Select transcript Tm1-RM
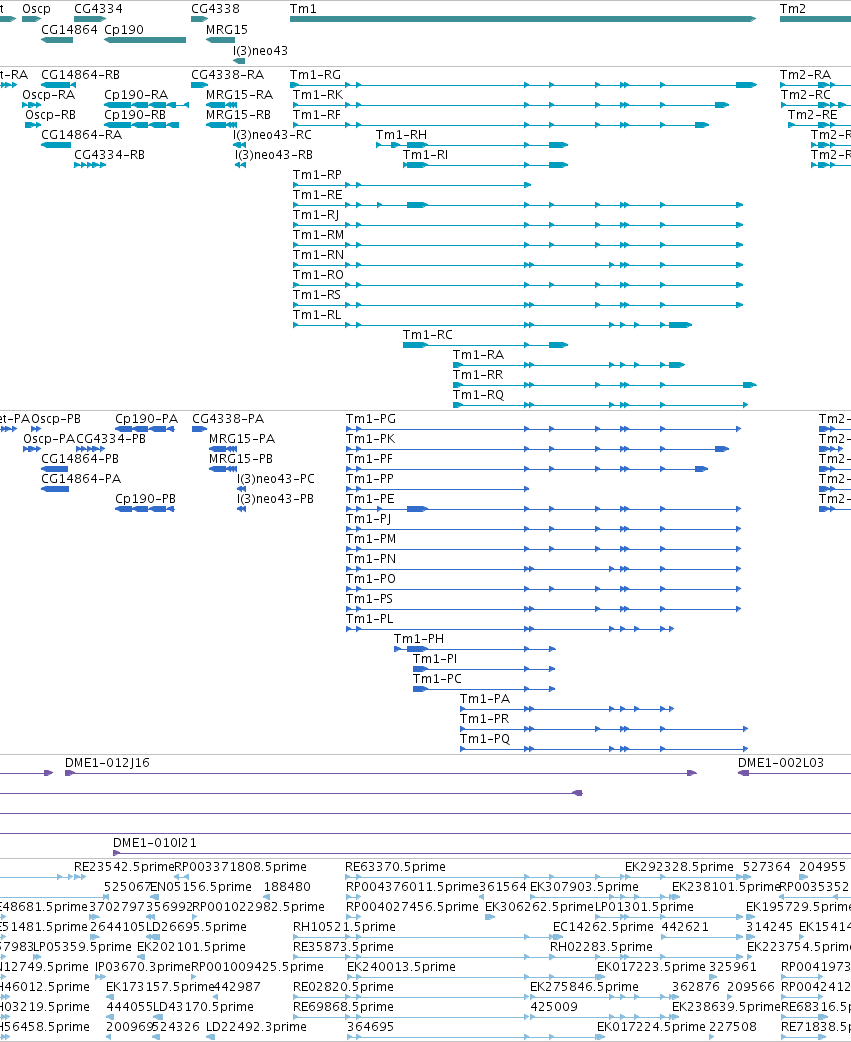This screenshot has width=851, height=1042. point(319,235)
